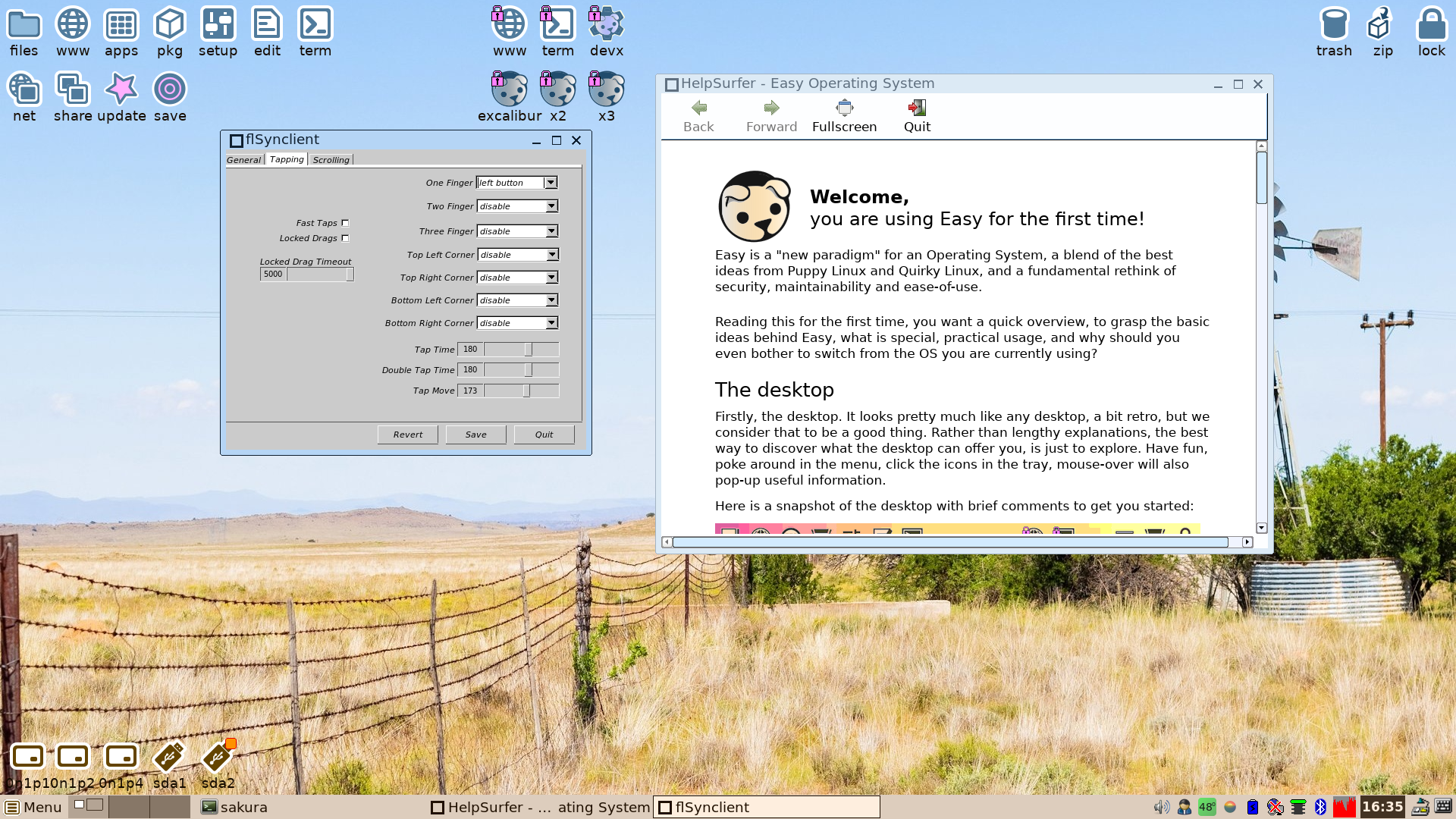Image resolution: width=1456 pixels, height=819 pixels.
Task: Click the Tap Time slider
Action: point(522,350)
